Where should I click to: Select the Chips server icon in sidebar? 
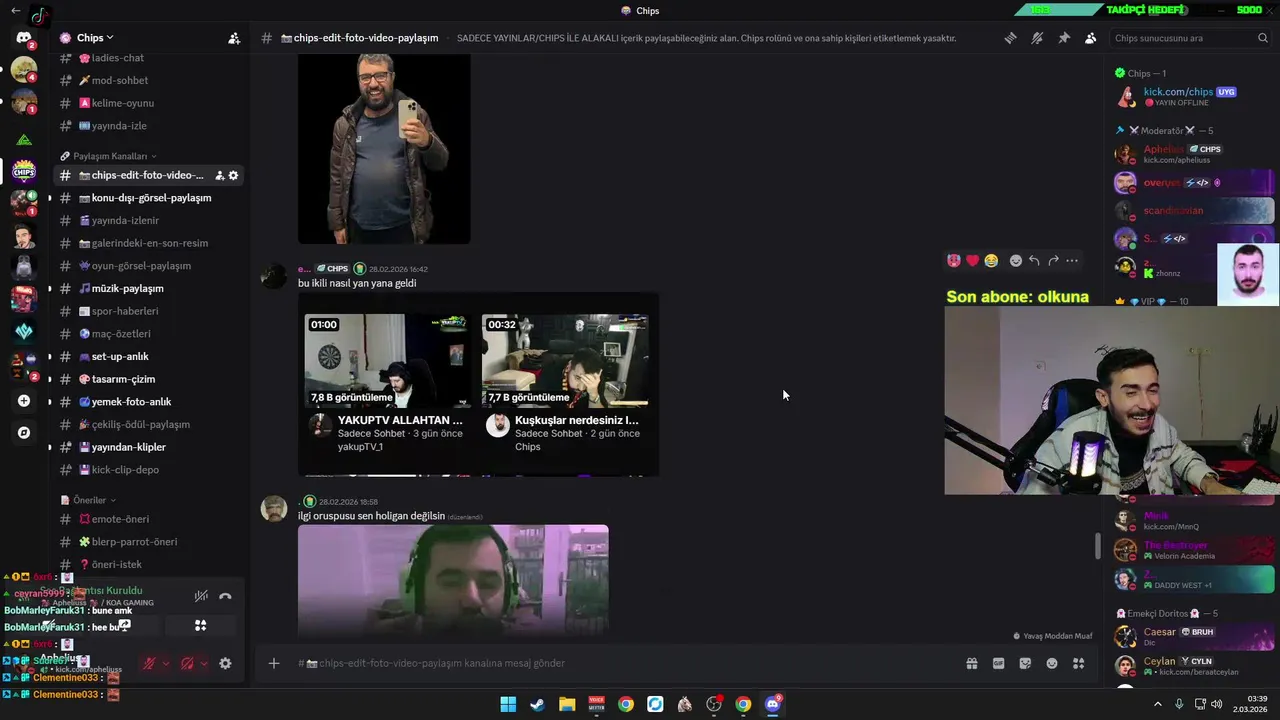click(24, 171)
